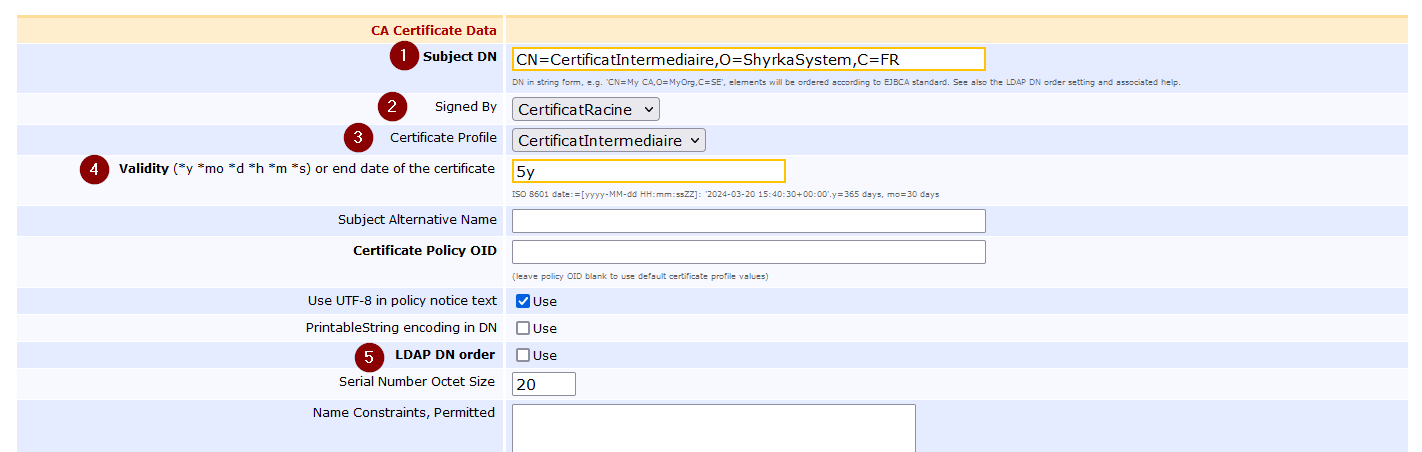Image resolution: width=1422 pixels, height=452 pixels.
Task: Click the Serial Number Octet Size box
Action: 543,384
